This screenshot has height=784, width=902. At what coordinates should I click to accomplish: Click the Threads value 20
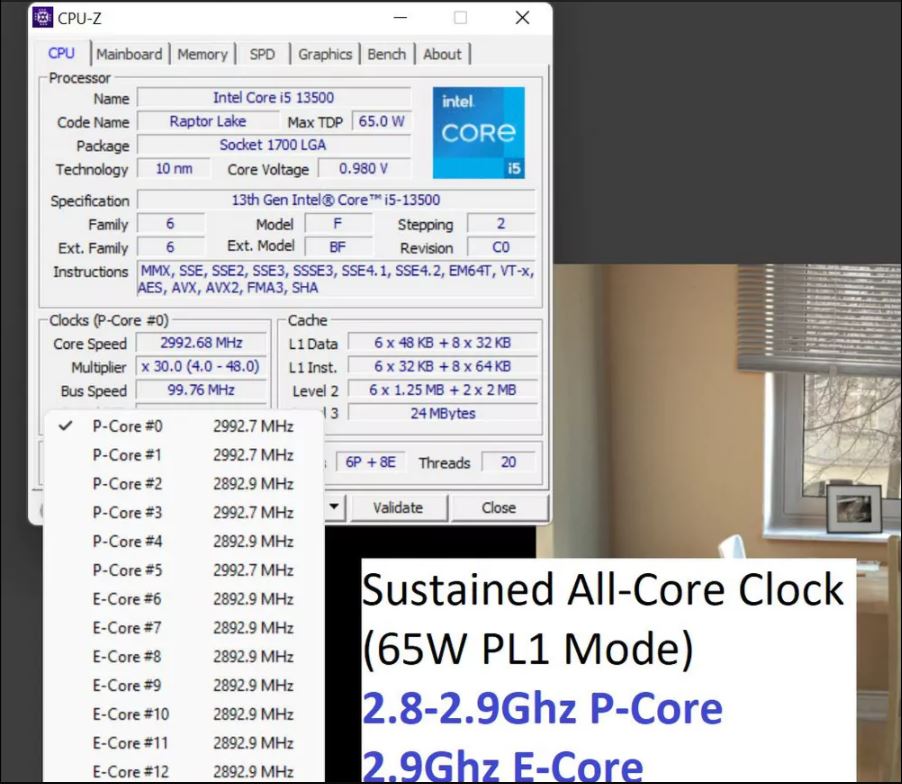coord(509,462)
